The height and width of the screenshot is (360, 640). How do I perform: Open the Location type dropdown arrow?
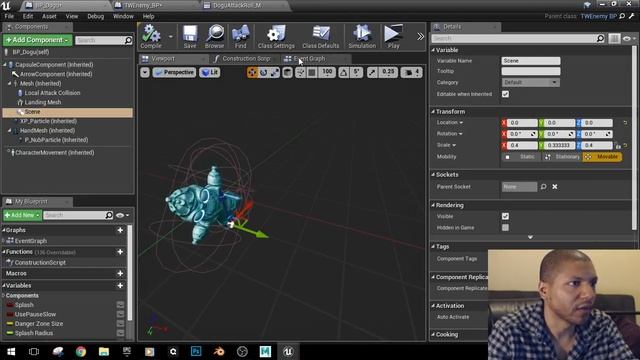(461, 122)
